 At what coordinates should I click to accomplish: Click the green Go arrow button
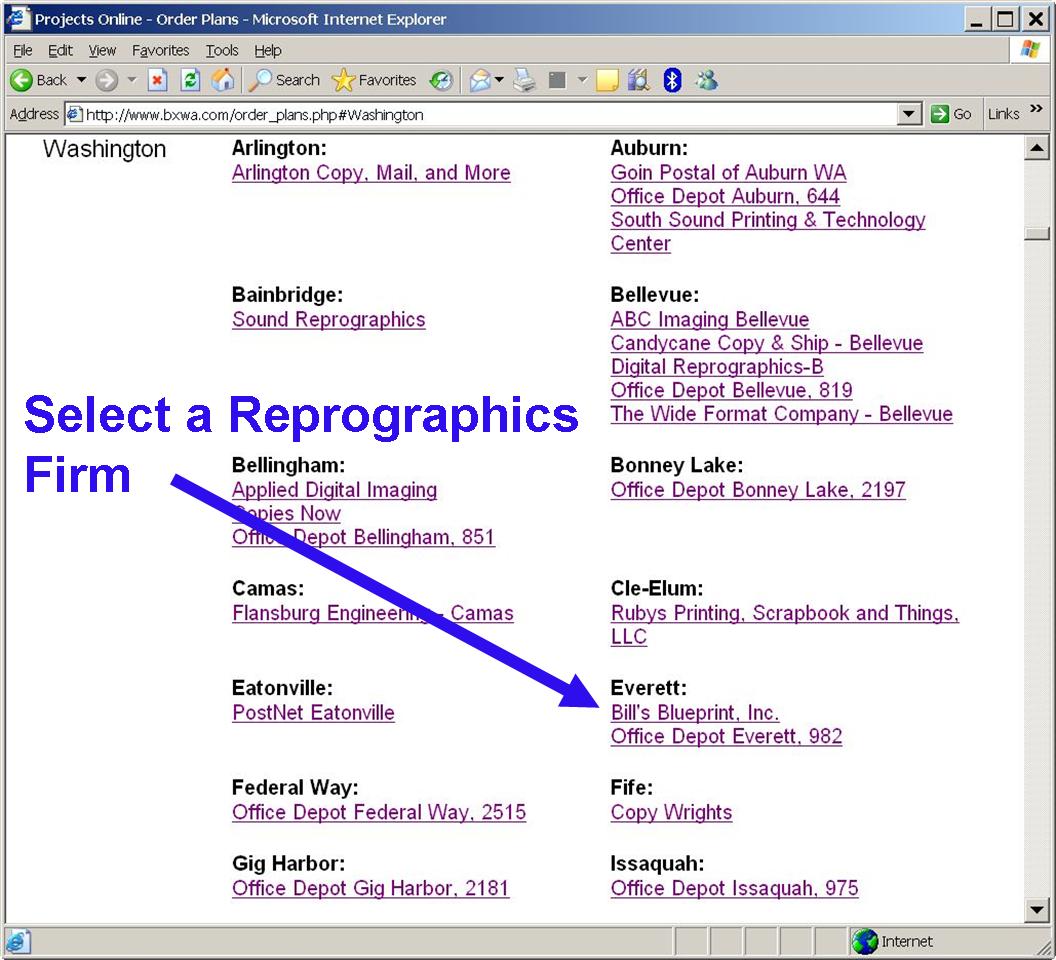(x=939, y=115)
